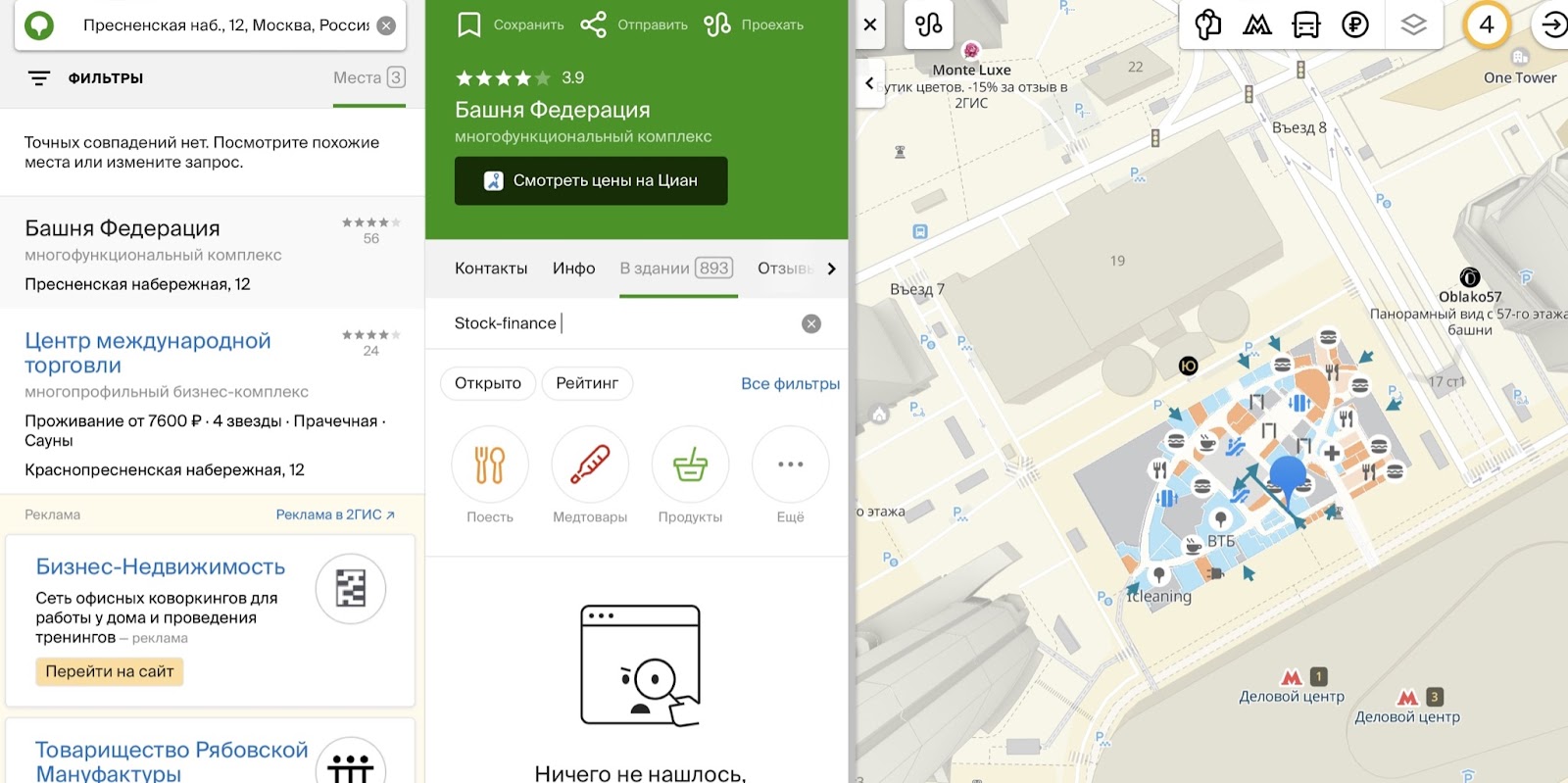The width and height of the screenshot is (1568, 783).
Task: Click the floor number 4 selector
Action: point(1487,24)
